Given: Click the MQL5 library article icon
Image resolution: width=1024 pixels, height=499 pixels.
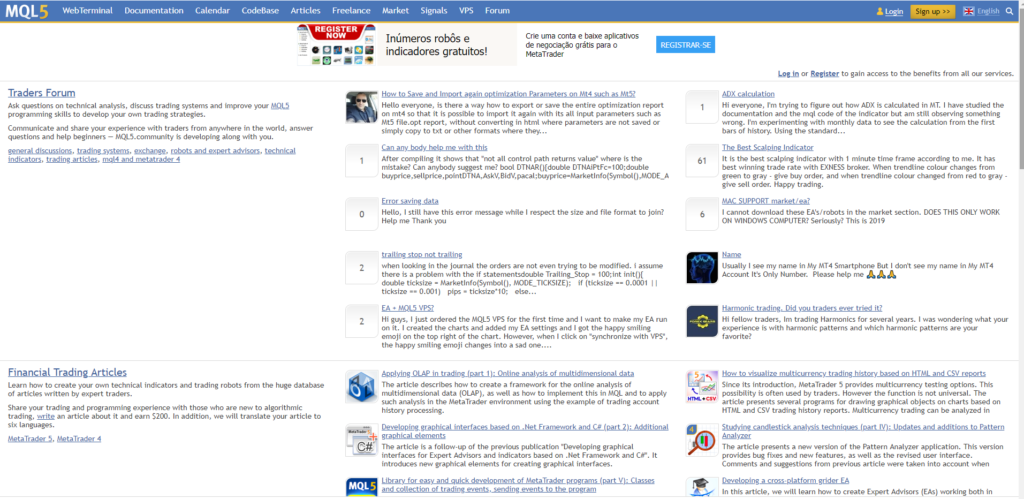Looking at the screenshot, I should (361, 488).
